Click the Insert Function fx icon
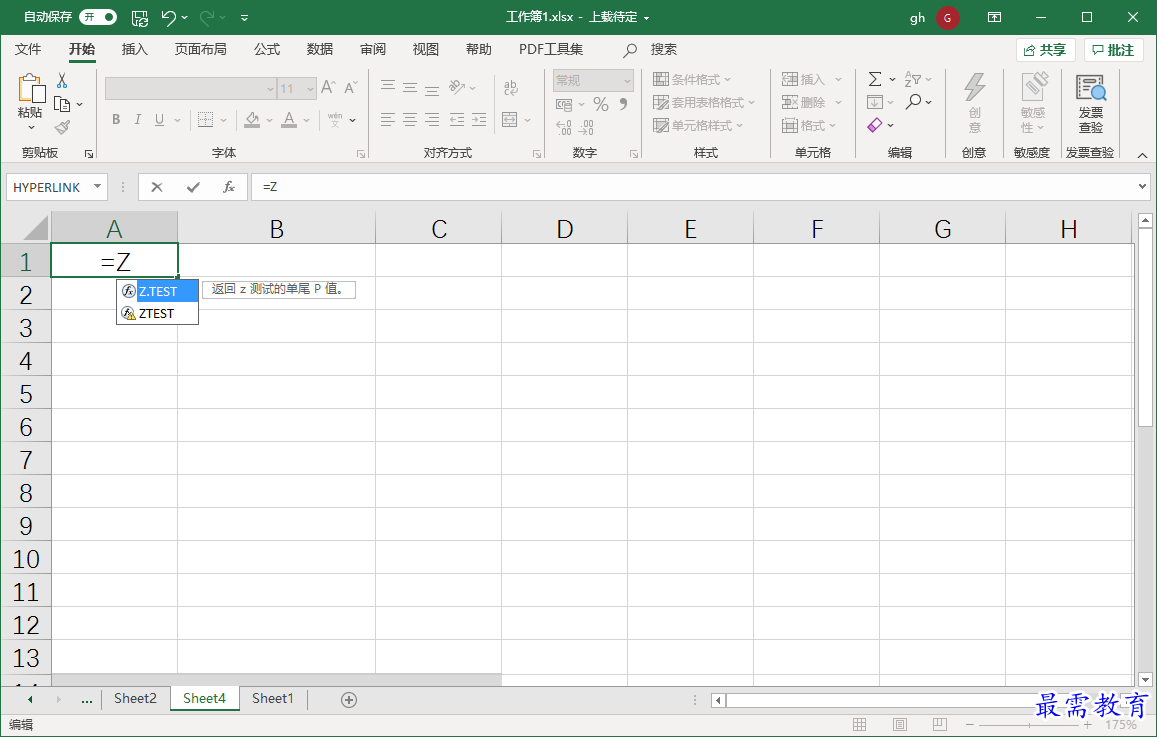Viewport: 1157px width, 737px height. coord(229,187)
